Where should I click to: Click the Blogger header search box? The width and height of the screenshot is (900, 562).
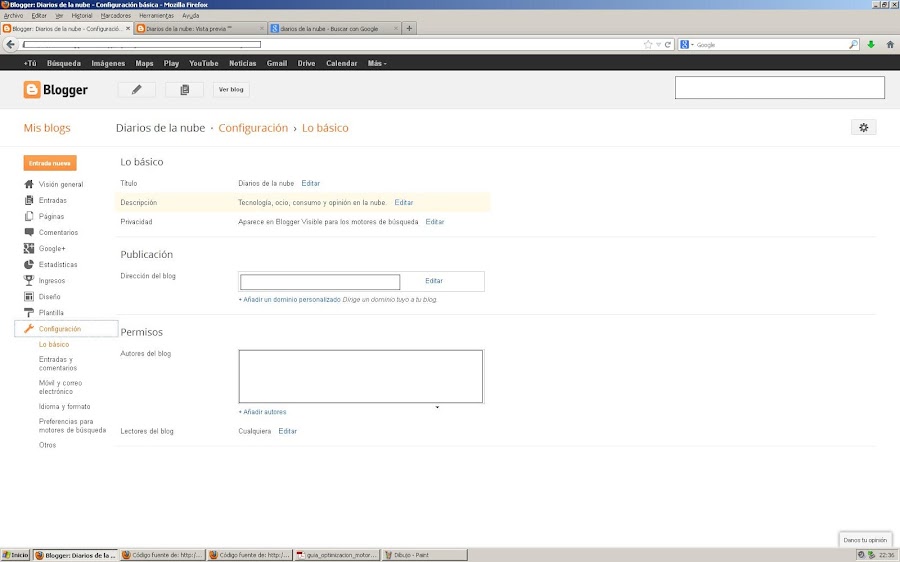(x=779, y=87)
